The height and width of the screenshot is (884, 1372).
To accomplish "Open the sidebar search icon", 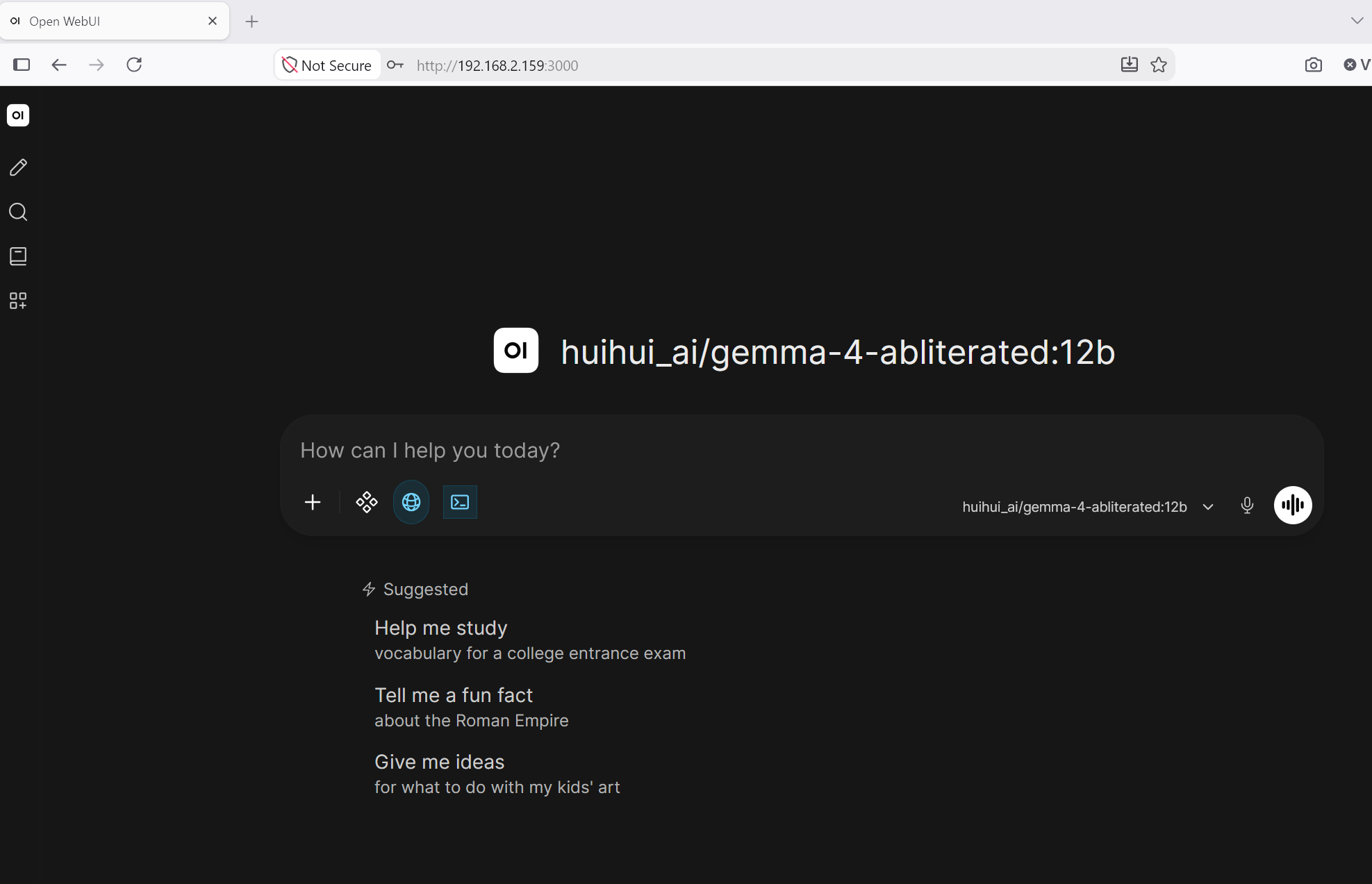I will coord(18,212).
